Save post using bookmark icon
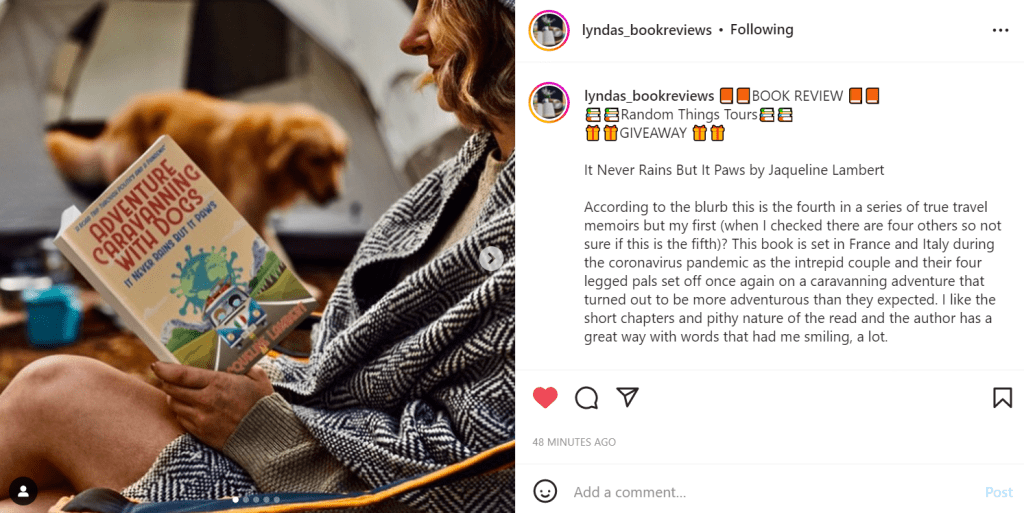The image size is (1024, 513). click(1002, 397)
